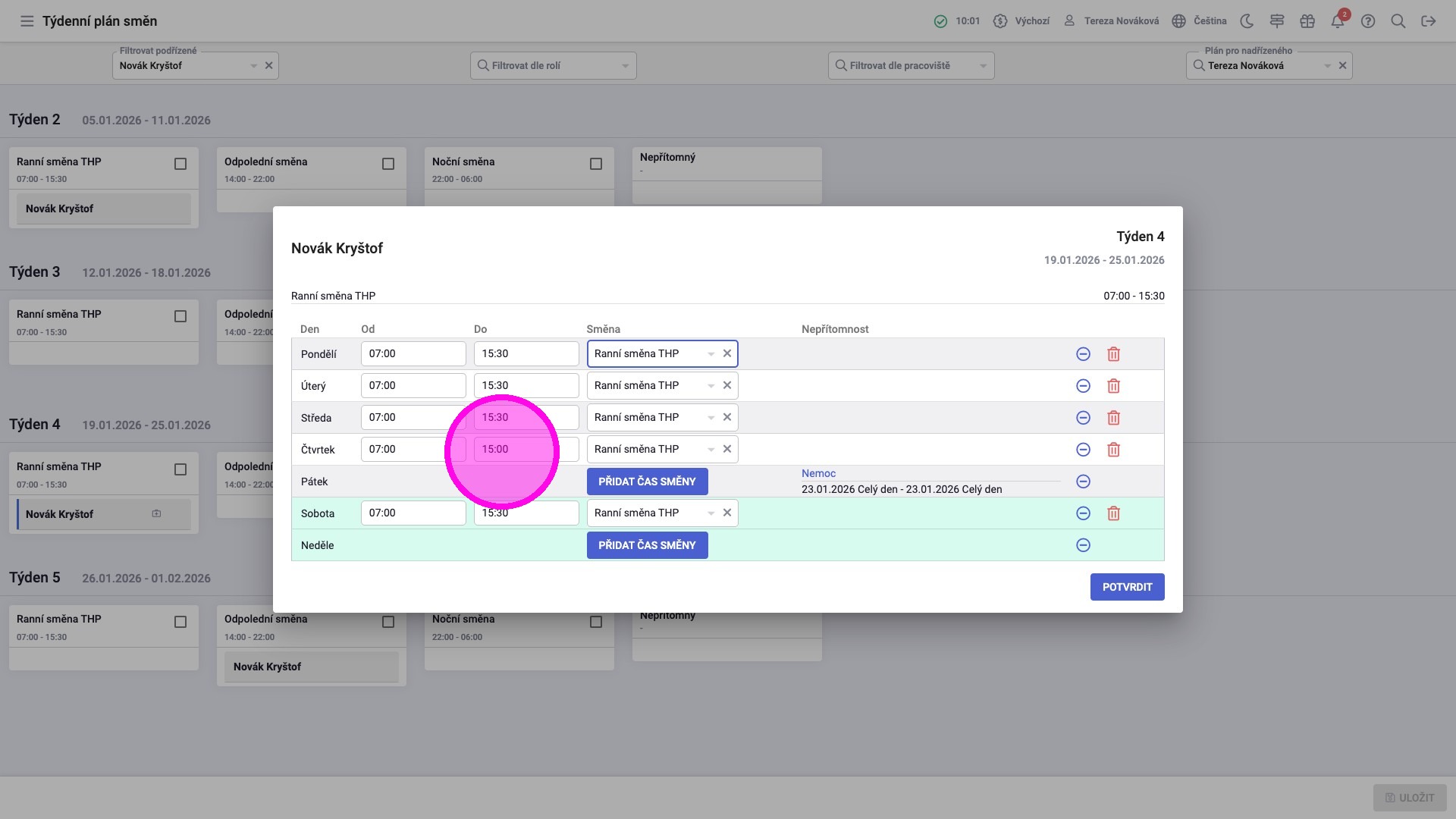
Task: Click the logout icon in the top bar
Action: [x=1429, y=21]
